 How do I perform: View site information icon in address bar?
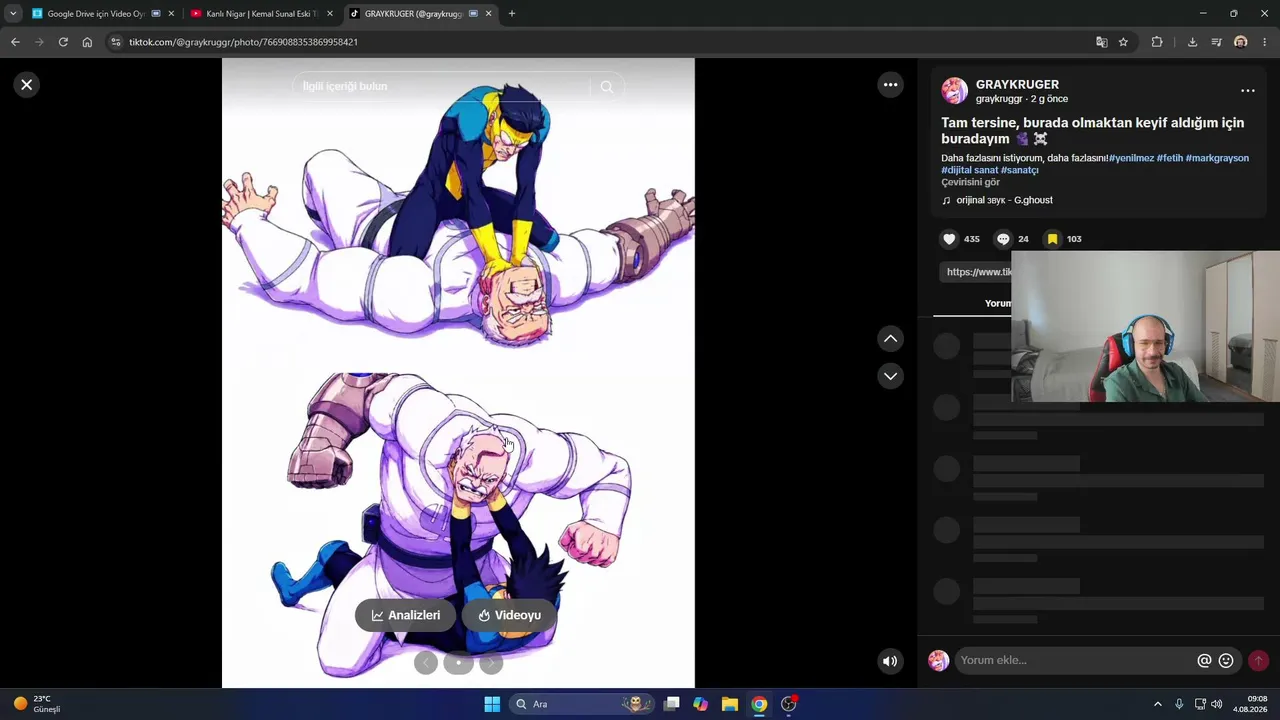coord(115,42)
